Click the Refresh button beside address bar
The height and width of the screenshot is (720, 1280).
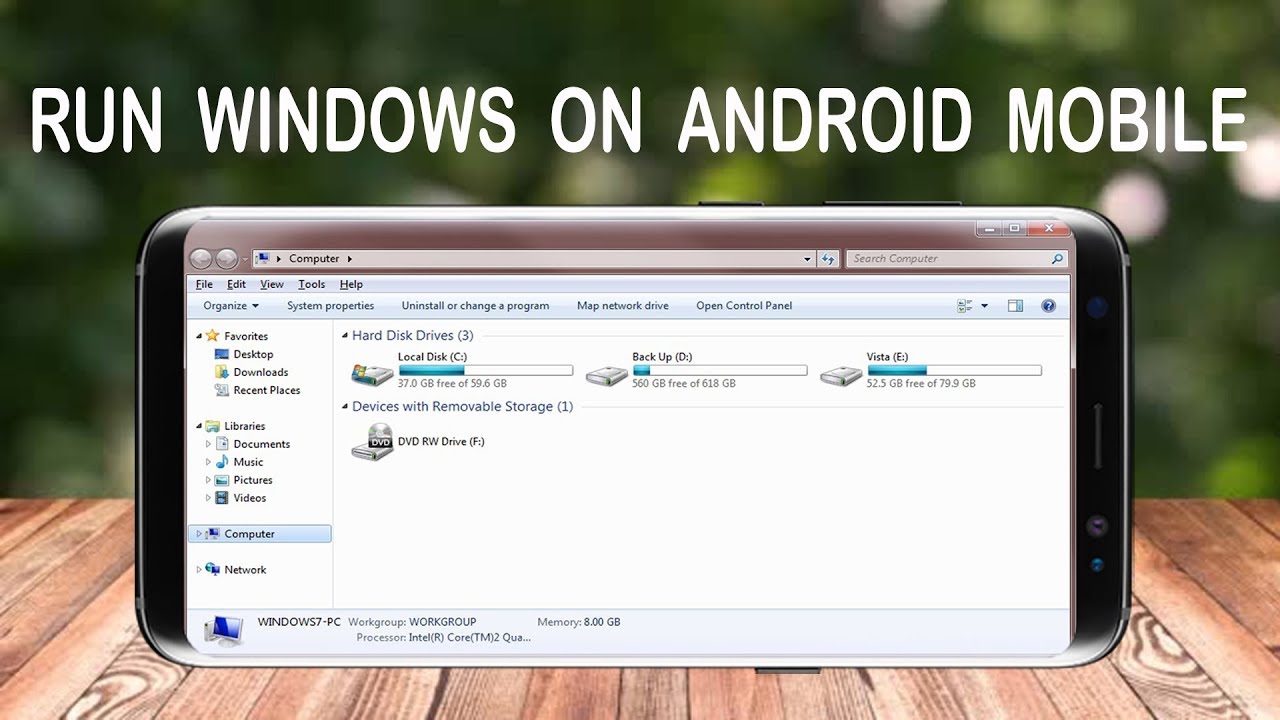coord(828,259)
